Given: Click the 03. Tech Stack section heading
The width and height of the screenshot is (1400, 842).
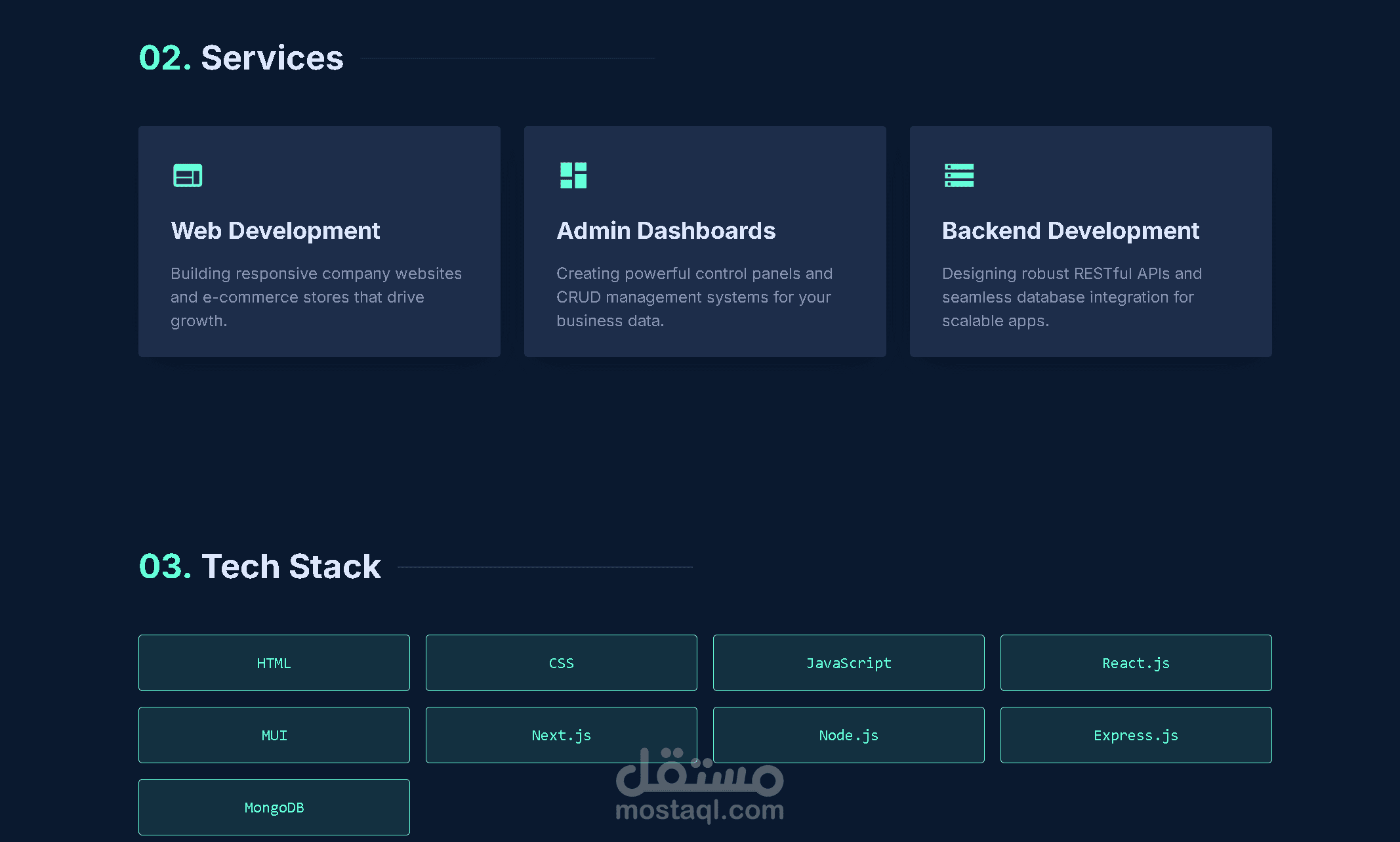Looking at the screenshot, I should click(260, 566).
